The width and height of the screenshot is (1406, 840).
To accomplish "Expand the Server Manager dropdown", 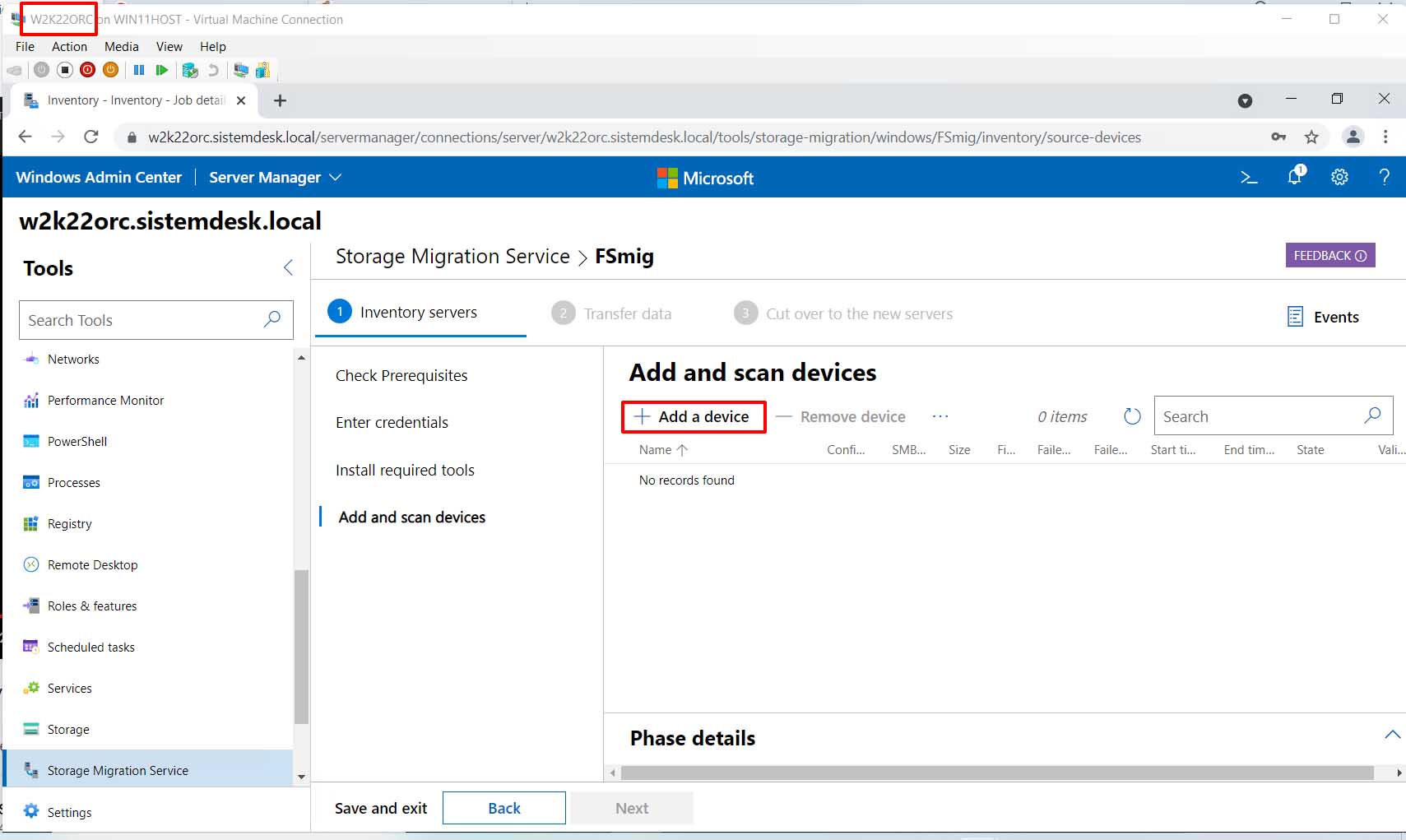I will (275, 177).
